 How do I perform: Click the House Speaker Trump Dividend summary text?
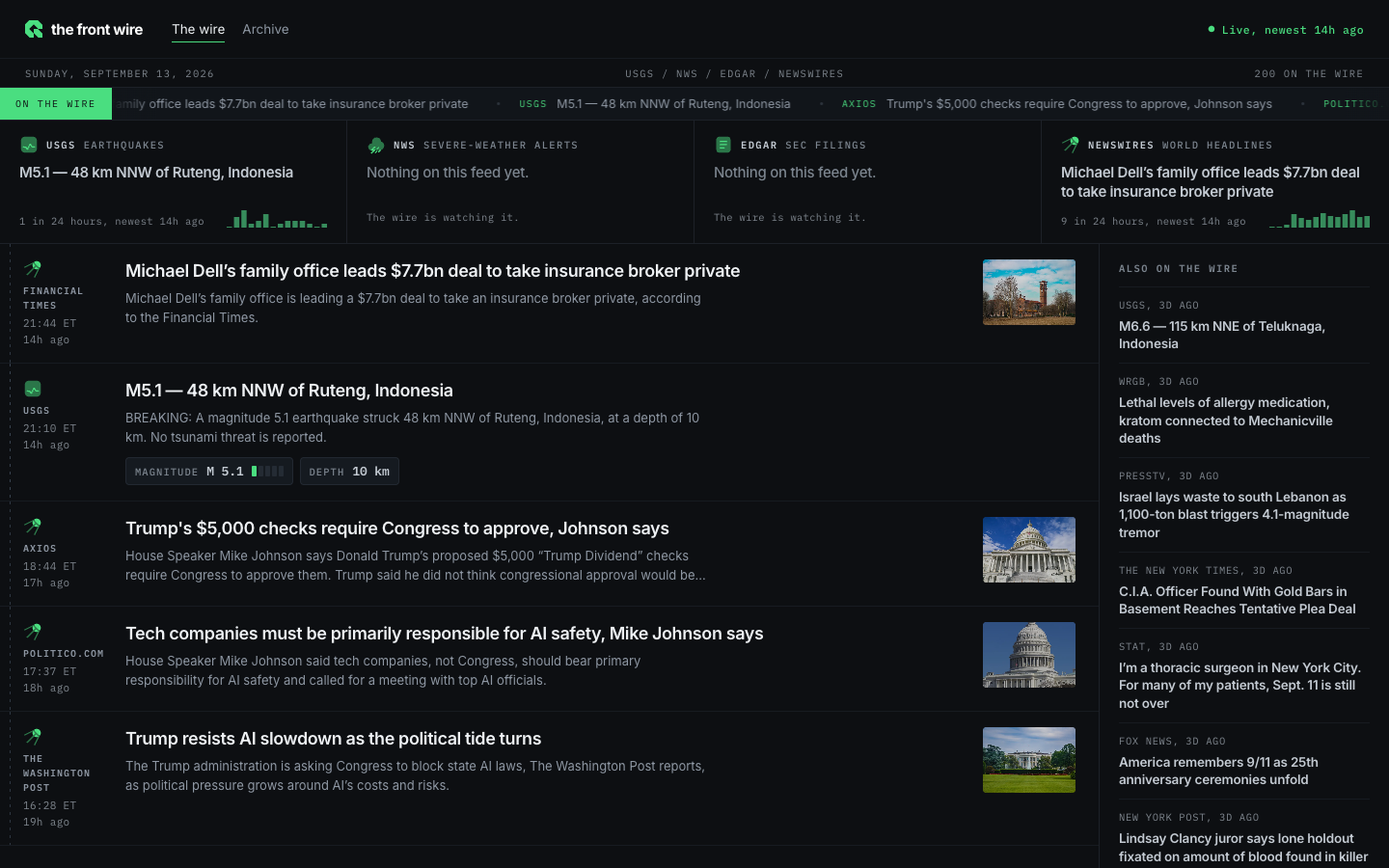click(x=416, y=565)
